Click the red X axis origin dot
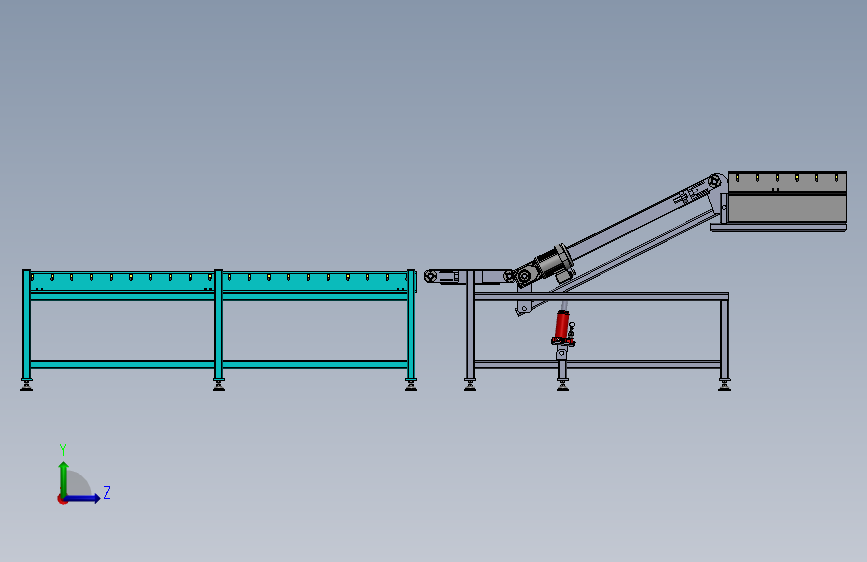Image resolution: width=867 pixels, height=562 pixels. (x=62, y=499)
